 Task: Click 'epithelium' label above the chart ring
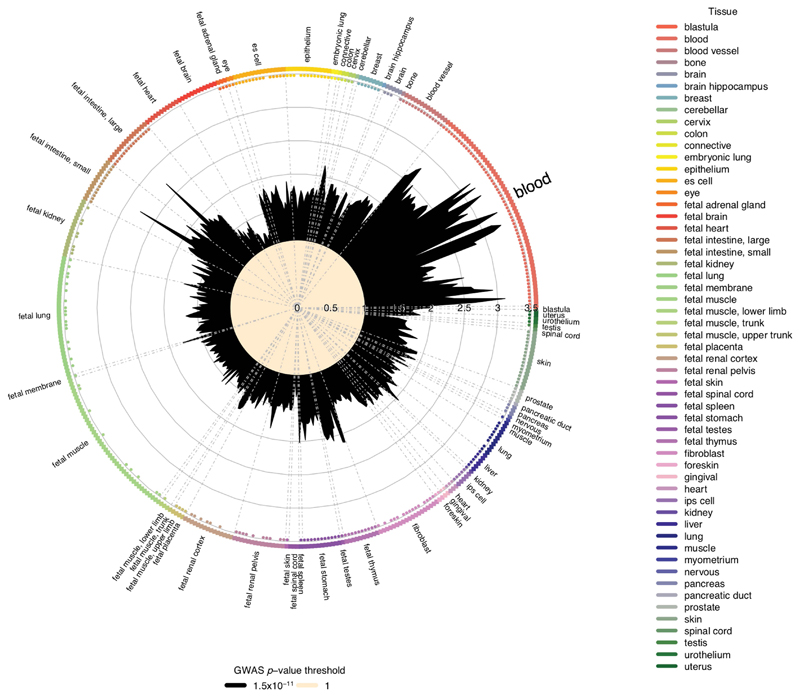click(308, 44)
